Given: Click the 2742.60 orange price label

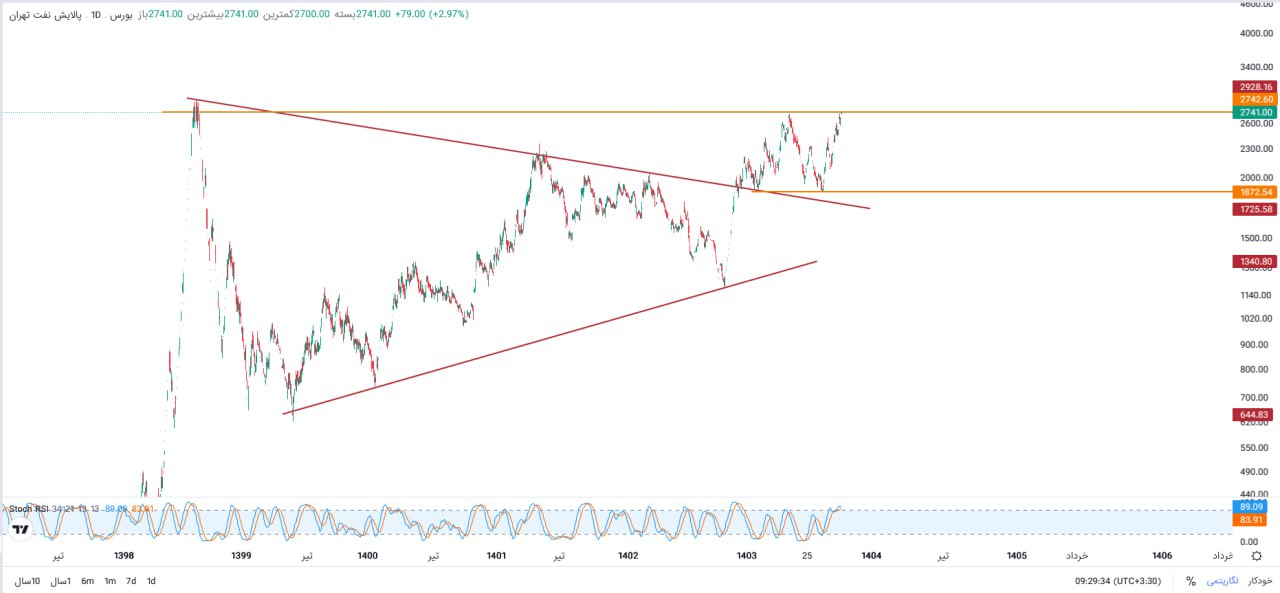Looking at the screenshot, I should [x=1255, y=100].
